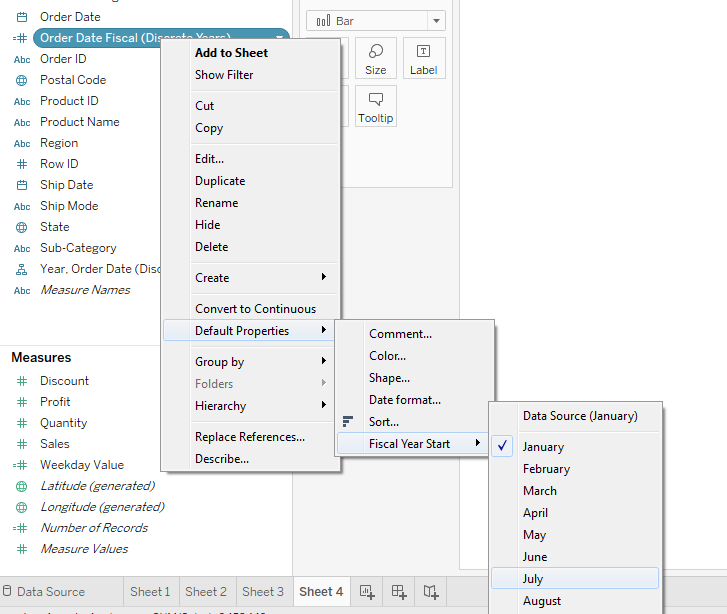The height and width of the screenshot is (614, 727).
Task: Open the Data Source tab
Action: point(50,592)
